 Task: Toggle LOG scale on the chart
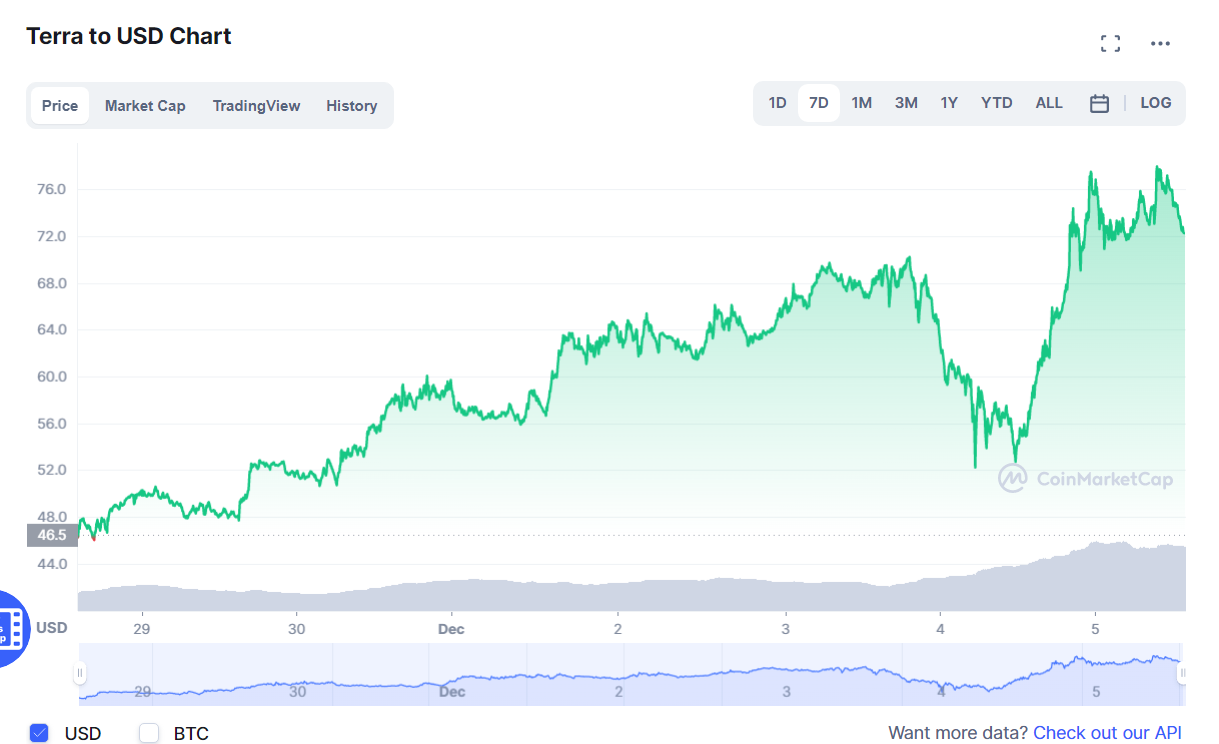(1155, 103)
